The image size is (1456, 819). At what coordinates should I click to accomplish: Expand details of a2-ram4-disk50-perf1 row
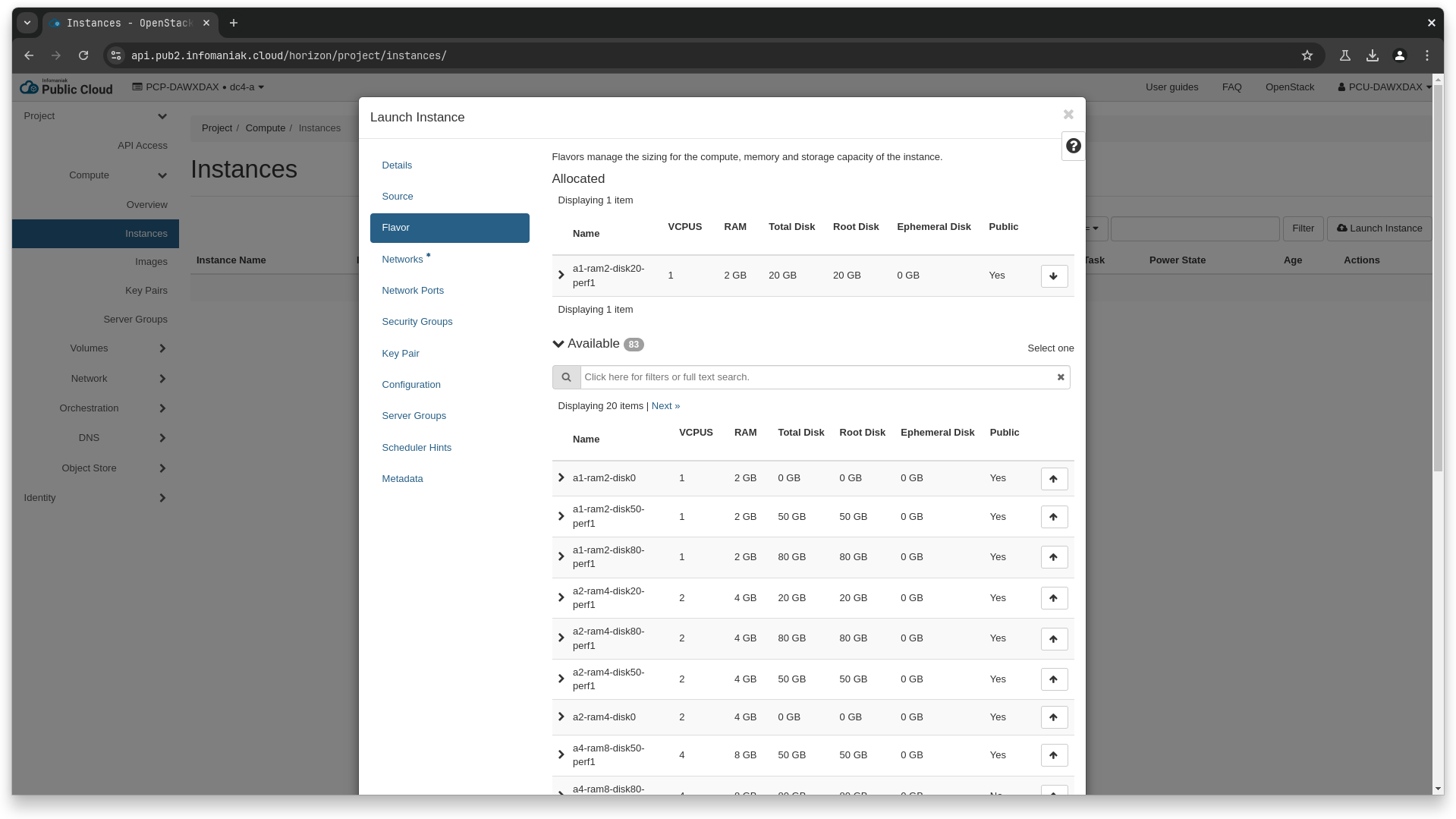coord(561,679)
